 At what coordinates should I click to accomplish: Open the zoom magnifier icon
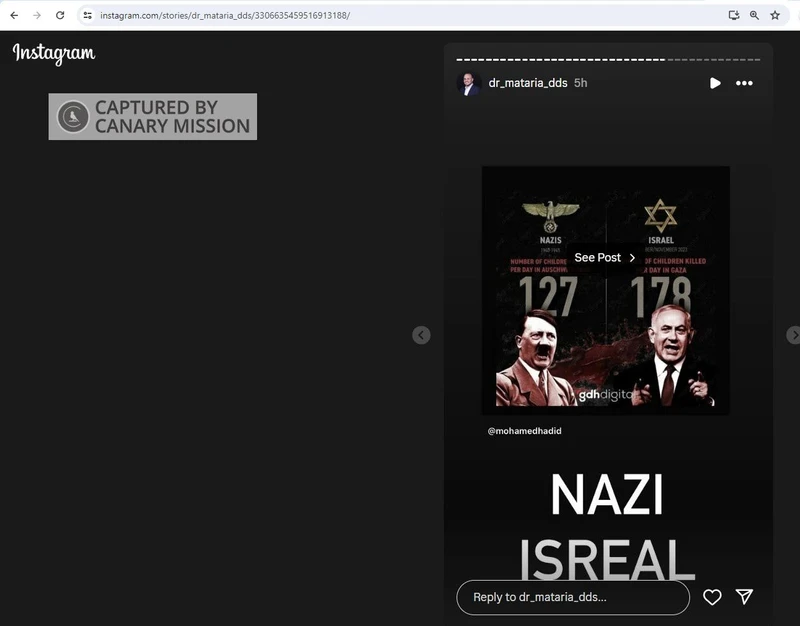point(754,15)
